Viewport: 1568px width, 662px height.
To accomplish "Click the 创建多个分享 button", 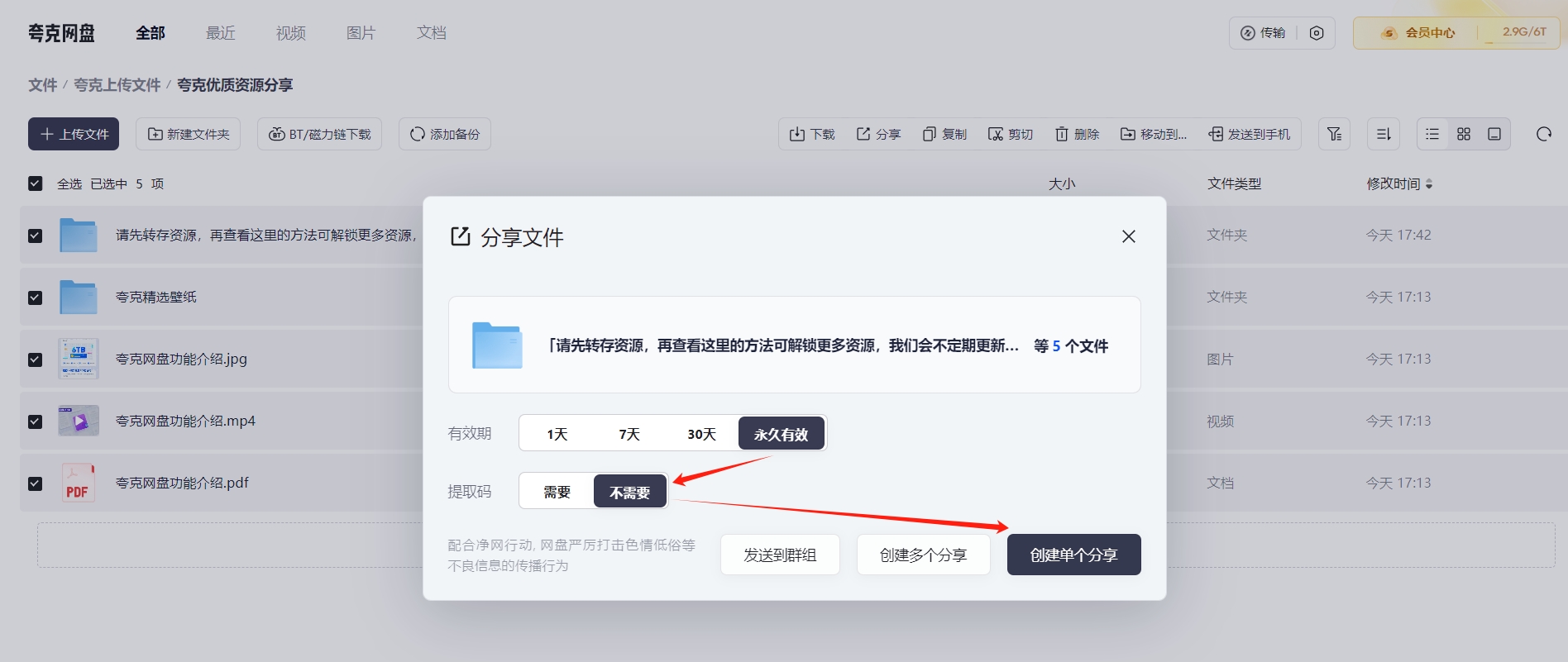I will click(x=924, y=555).
